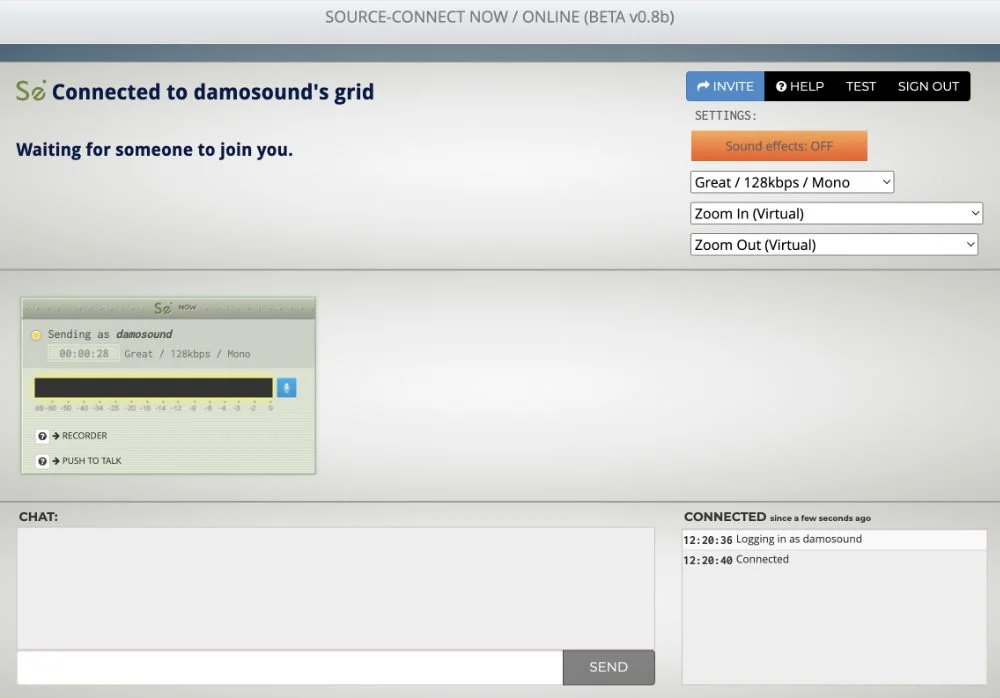Click the SC Now logo in the panel header

click(174, 308)
